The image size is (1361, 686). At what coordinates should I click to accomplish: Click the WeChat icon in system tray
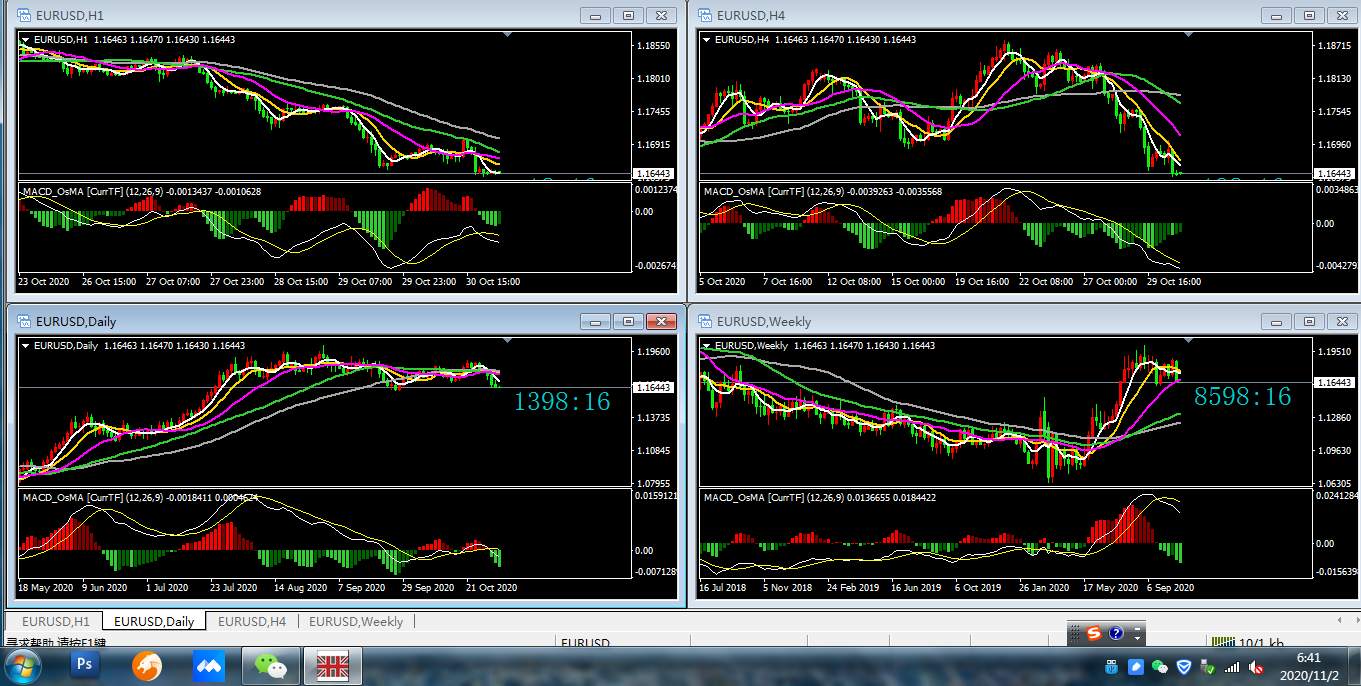(x=1160, y=667)
